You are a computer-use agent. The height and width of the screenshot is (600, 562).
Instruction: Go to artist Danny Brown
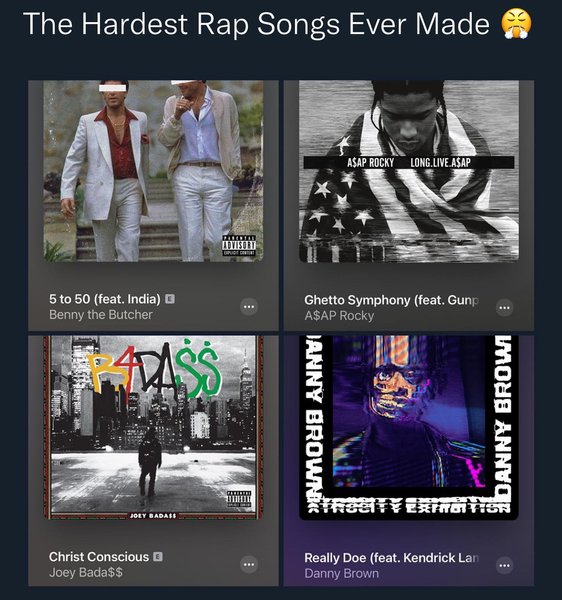pos(342,573)
